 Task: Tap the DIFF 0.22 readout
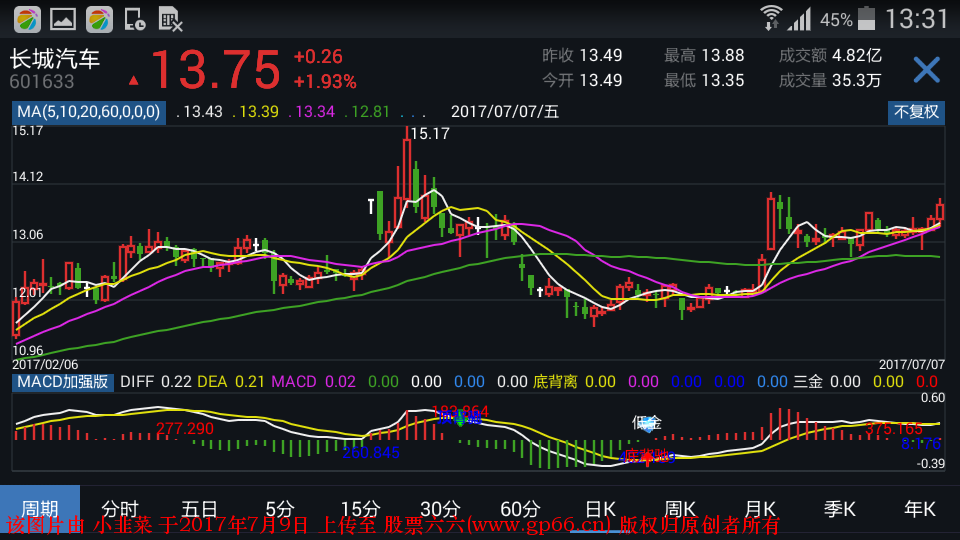(156, 382)
